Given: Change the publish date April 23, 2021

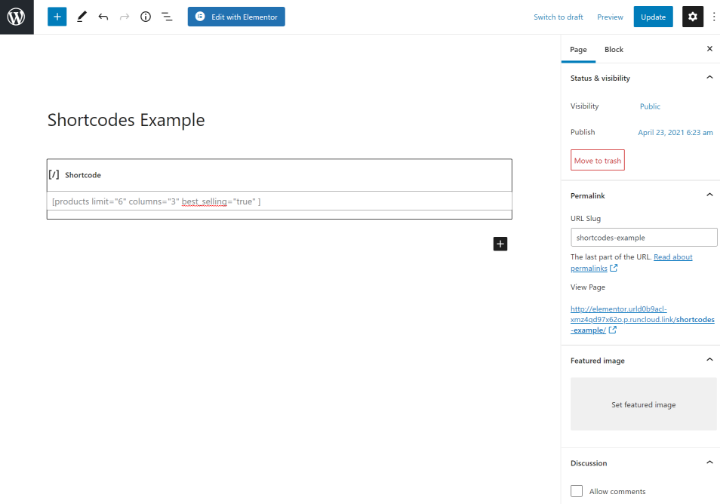Looking at the screenshot, I should (x=675, y=132).
